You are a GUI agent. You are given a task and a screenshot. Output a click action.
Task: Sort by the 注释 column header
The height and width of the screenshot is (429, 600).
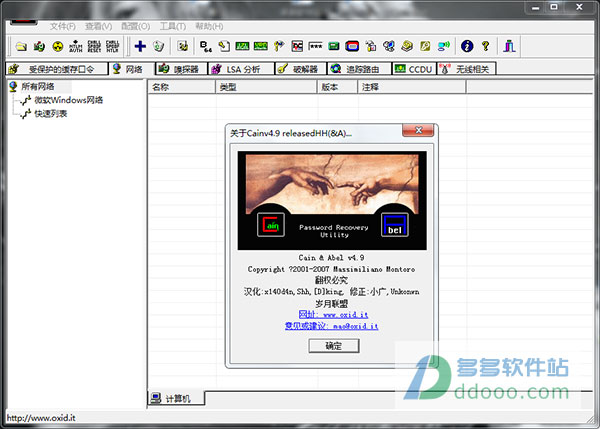tap(412, 87)
